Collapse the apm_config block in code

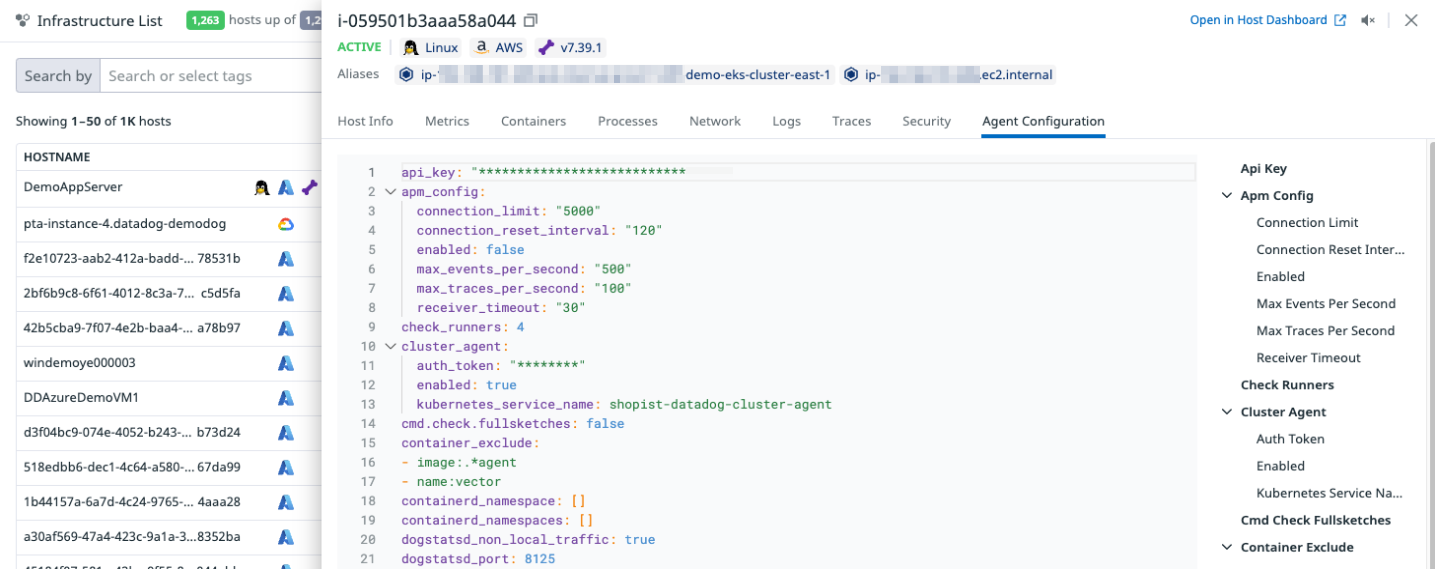coord(390,192)
